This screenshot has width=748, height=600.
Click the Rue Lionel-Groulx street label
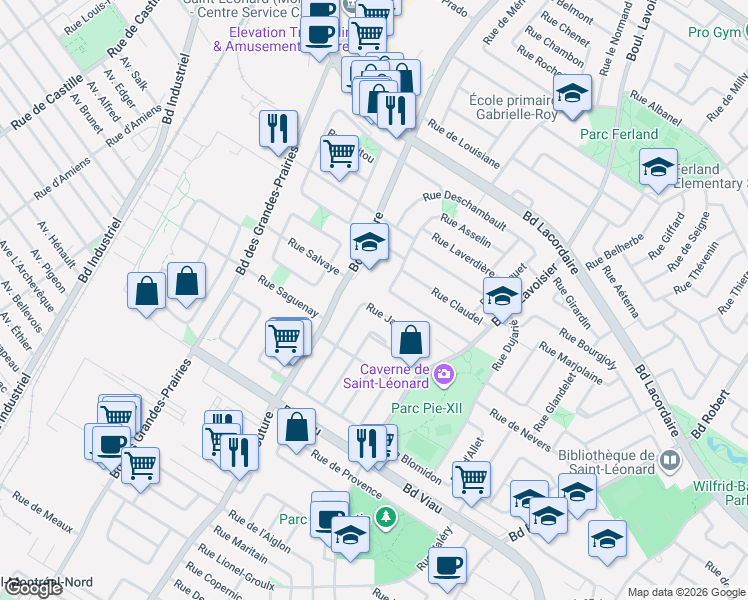coord(237,567)
